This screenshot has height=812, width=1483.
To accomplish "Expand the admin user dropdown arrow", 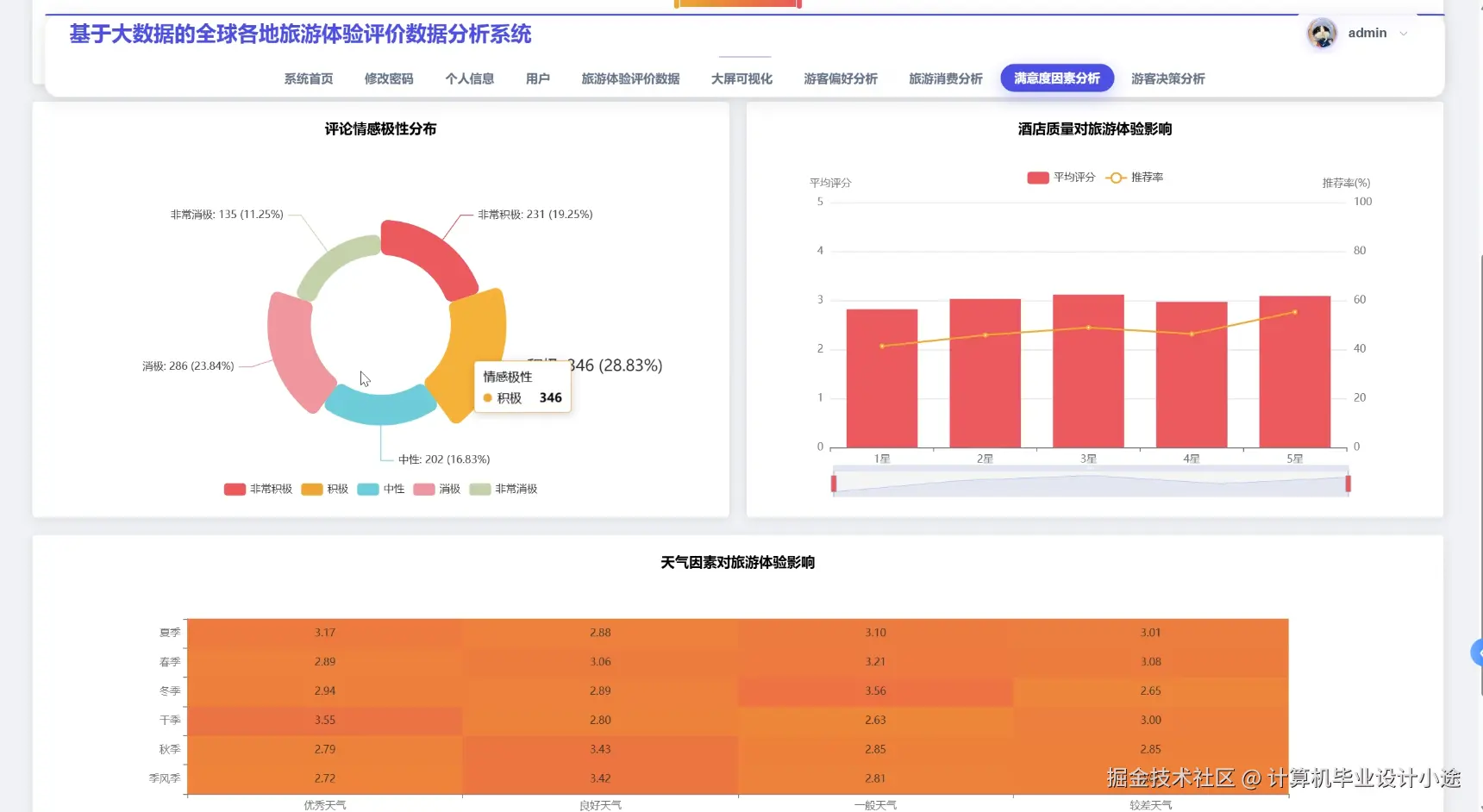I will 1404,34.
